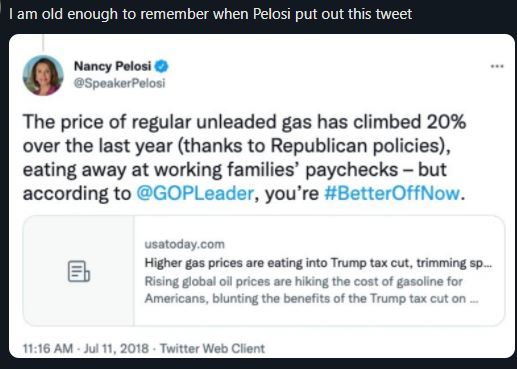Open the @SpeakerPelosi handle
The image size is (517, 369).
(x=119, y=83)
